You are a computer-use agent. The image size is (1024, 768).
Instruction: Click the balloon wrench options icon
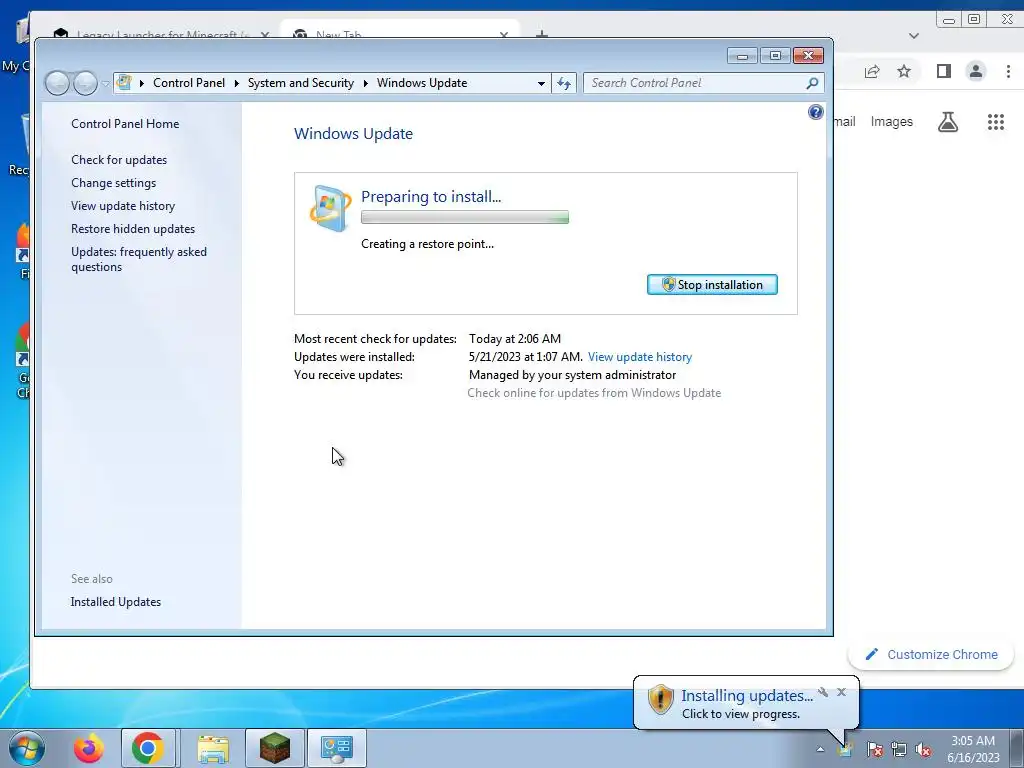point(823,692)
